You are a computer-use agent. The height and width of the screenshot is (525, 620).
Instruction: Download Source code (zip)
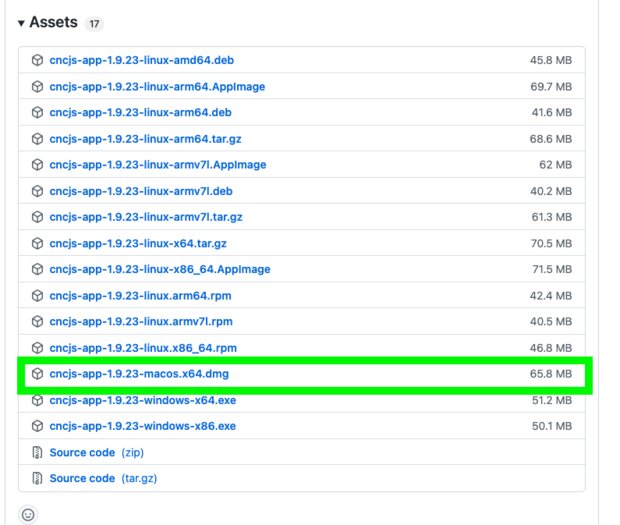click(96, 452)
